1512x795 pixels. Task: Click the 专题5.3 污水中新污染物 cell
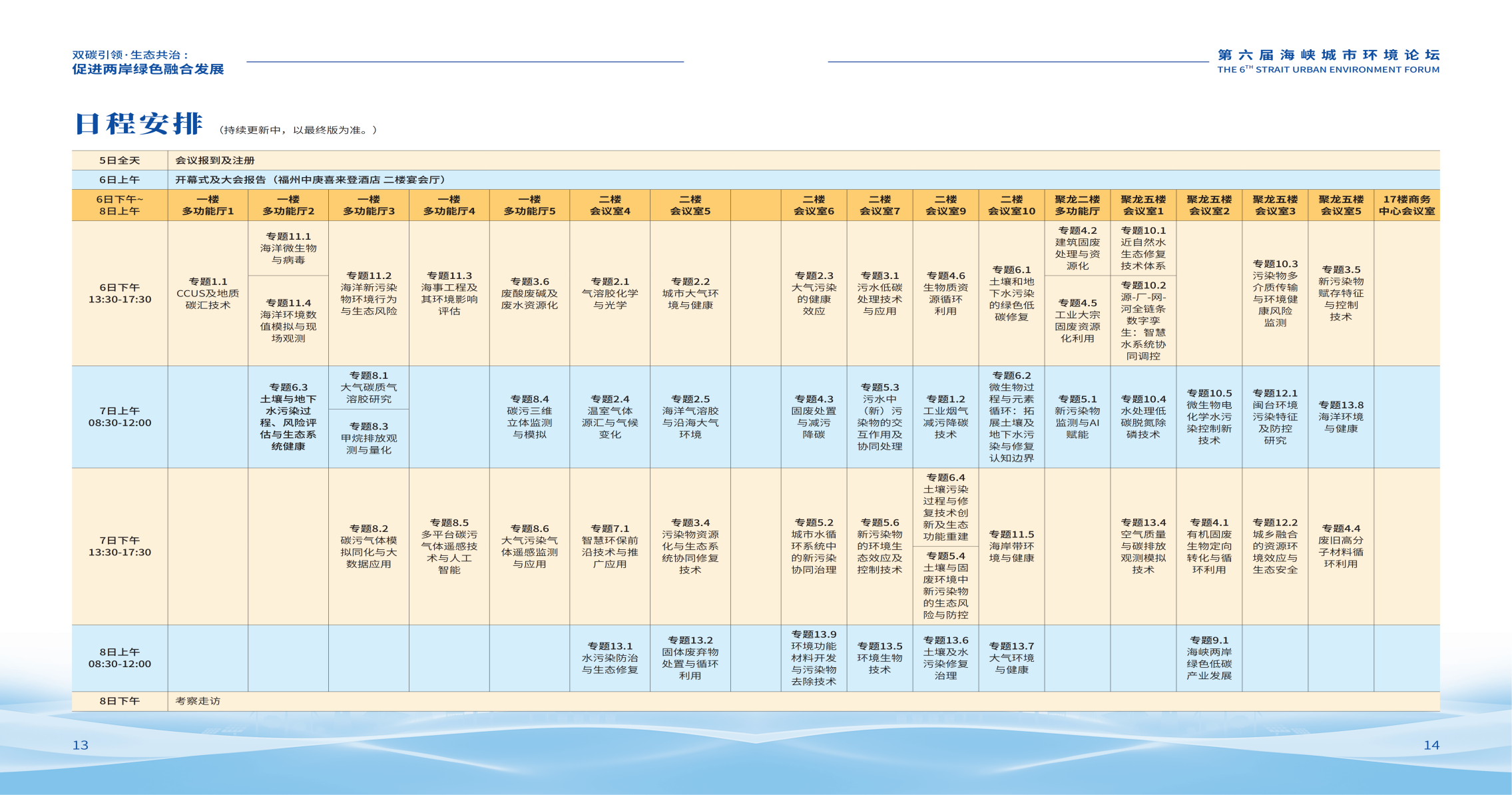(x=879, y=417)
